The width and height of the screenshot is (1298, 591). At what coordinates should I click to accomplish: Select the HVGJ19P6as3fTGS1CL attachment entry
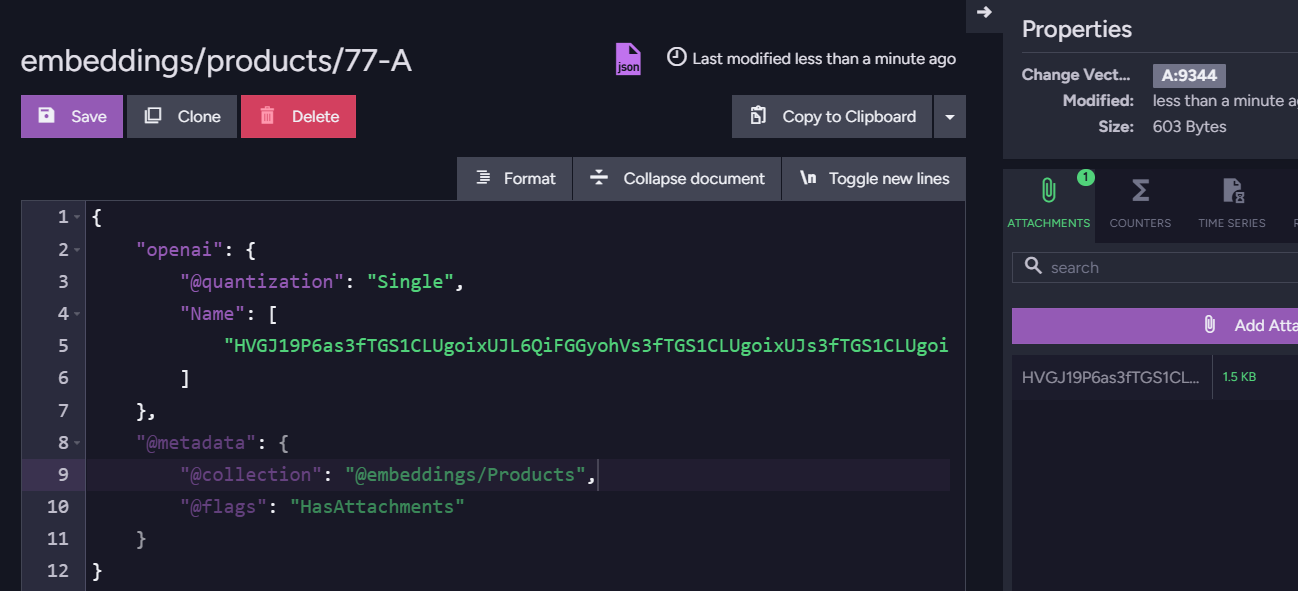click(1111, 377)
